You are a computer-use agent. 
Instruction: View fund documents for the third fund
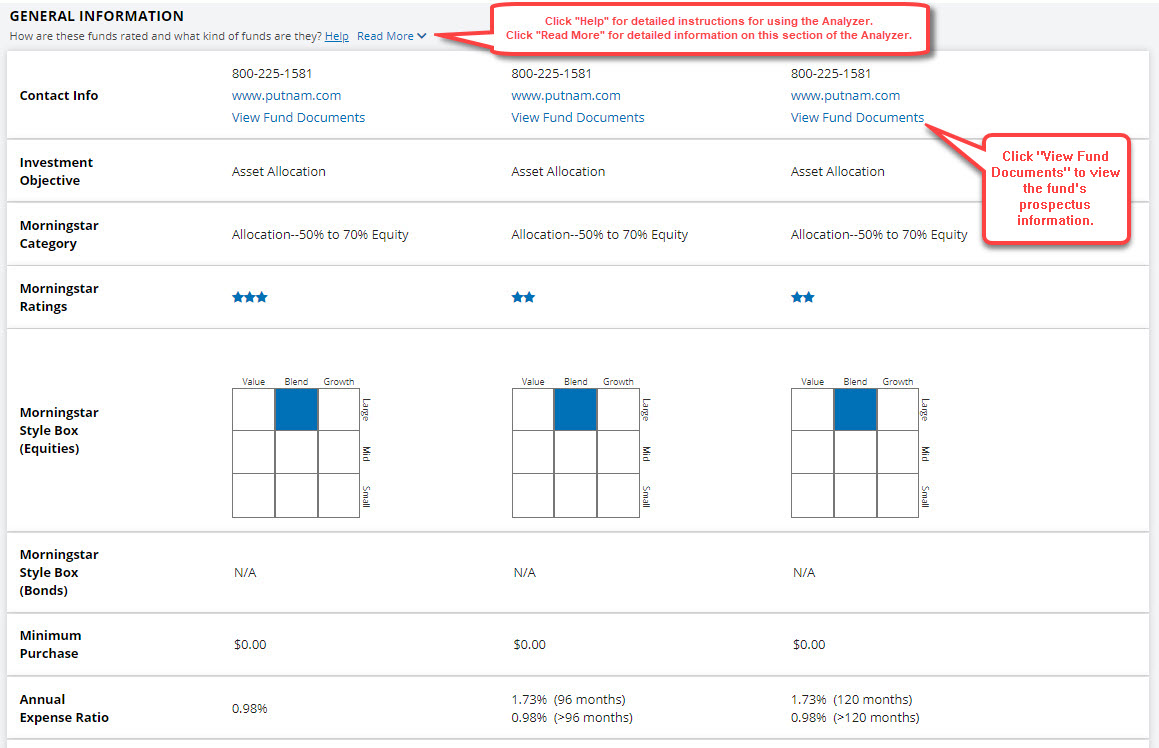[856, 117]
